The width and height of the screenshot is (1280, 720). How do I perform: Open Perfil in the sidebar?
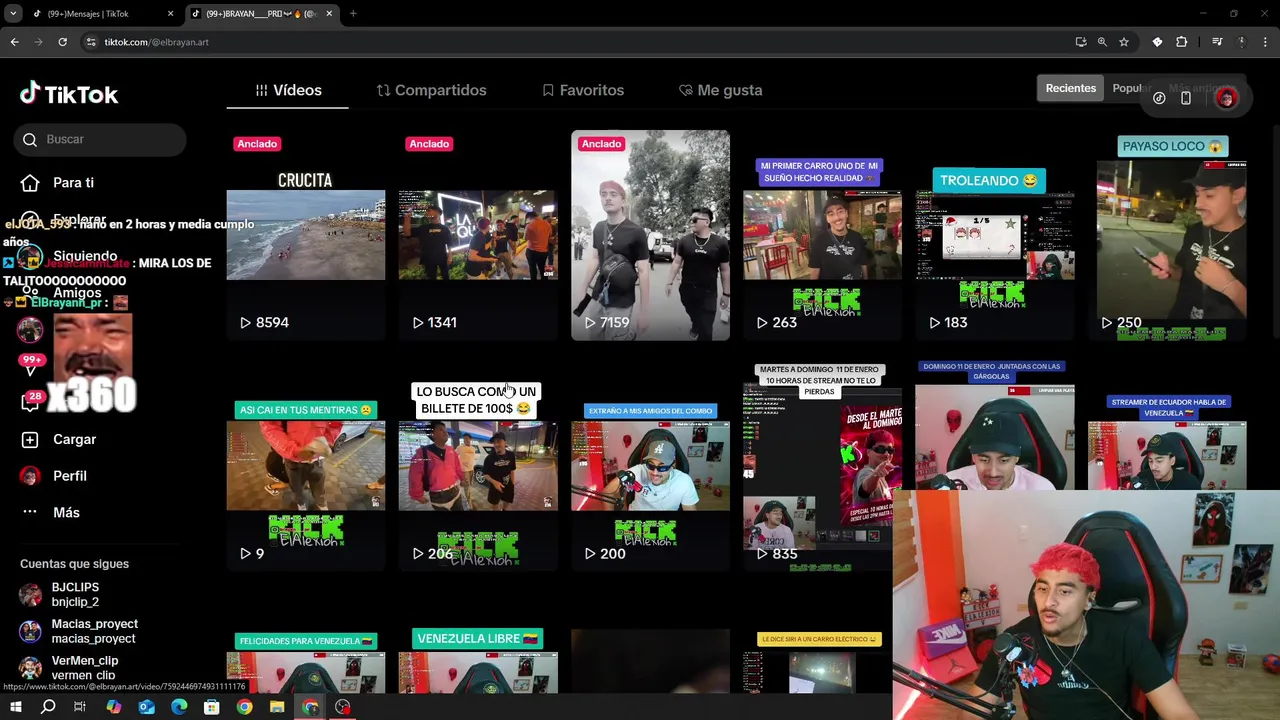click(x=55, y=476)
